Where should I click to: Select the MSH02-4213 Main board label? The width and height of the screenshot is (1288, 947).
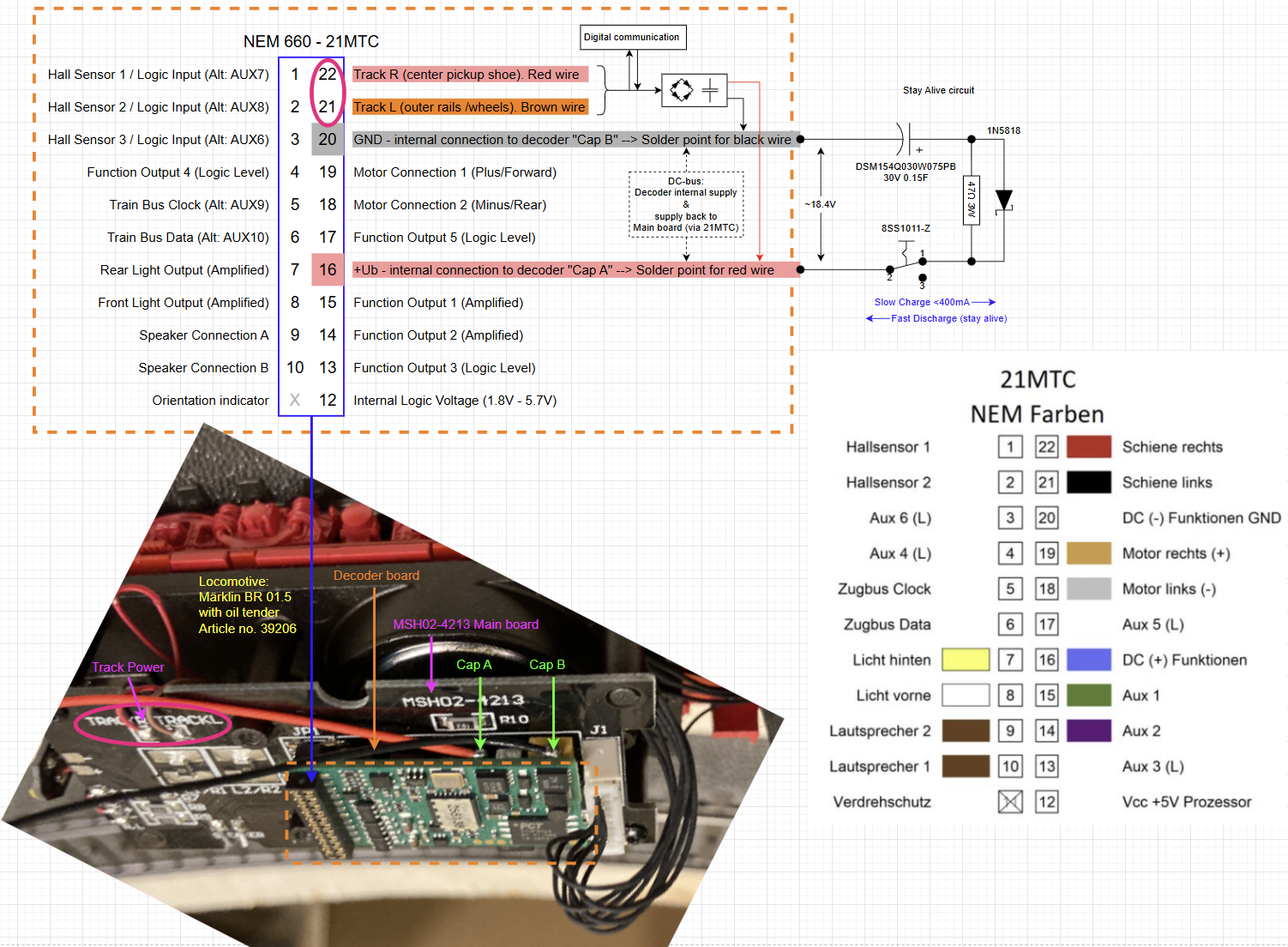pyautogui.click(x=466, y=624)
